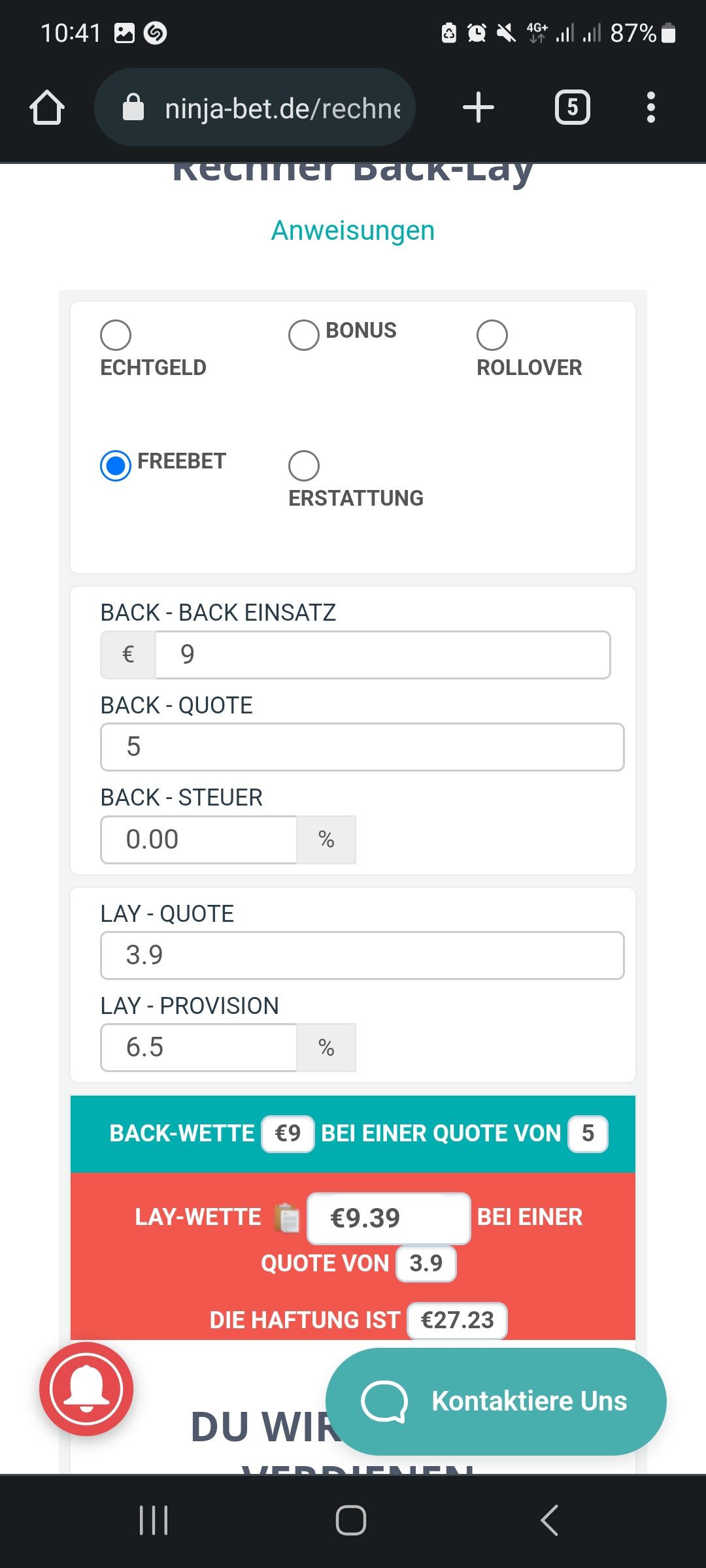Viewport: 706px width, 1568px height.
Task: Tap the Android home button
Action: pyautogui.click(x=351, y=1520)
